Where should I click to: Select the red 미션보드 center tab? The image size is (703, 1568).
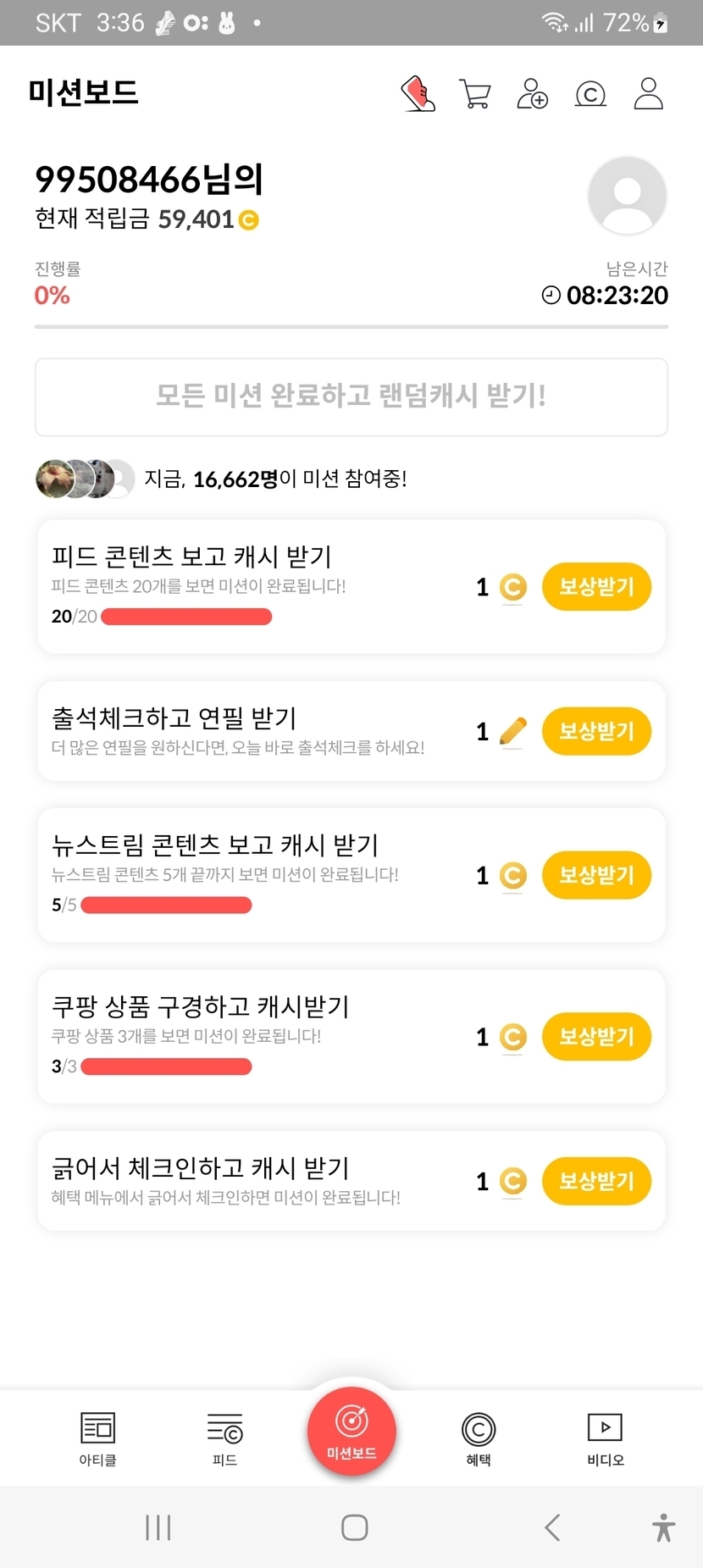[351, 1432]
